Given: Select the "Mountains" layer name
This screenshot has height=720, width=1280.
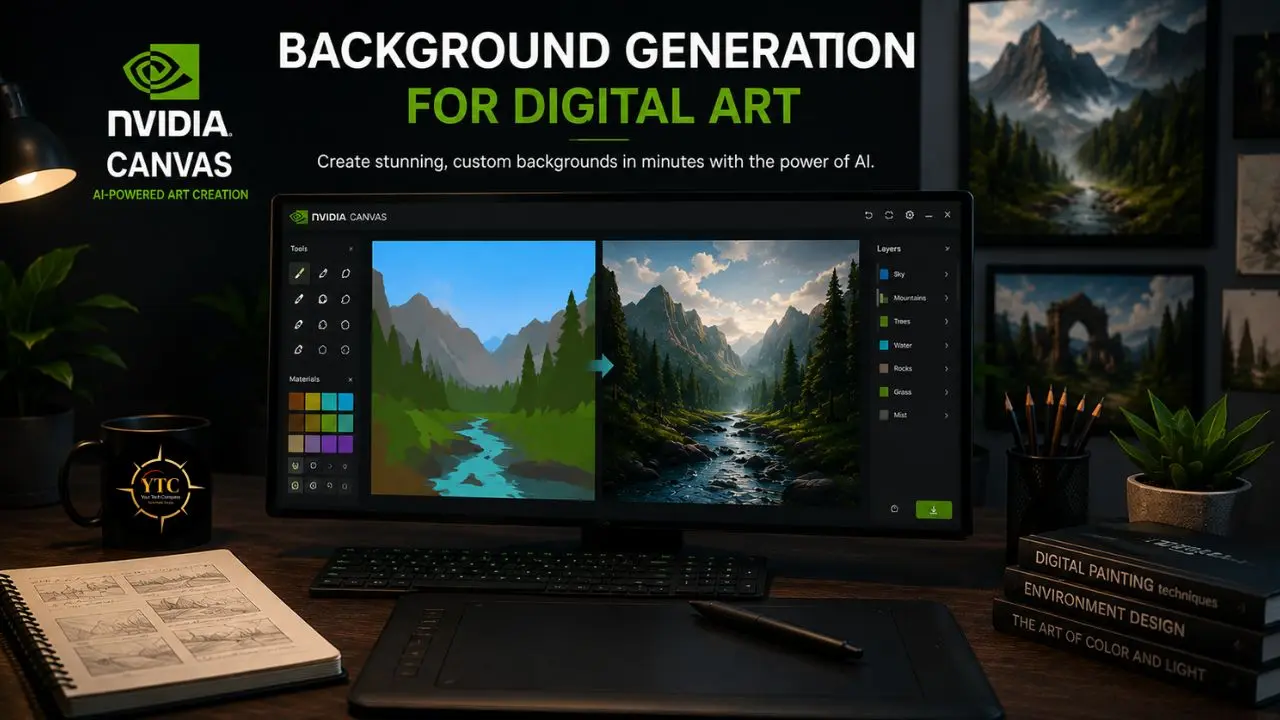Looking at the screenshot, I should [909, 298].
